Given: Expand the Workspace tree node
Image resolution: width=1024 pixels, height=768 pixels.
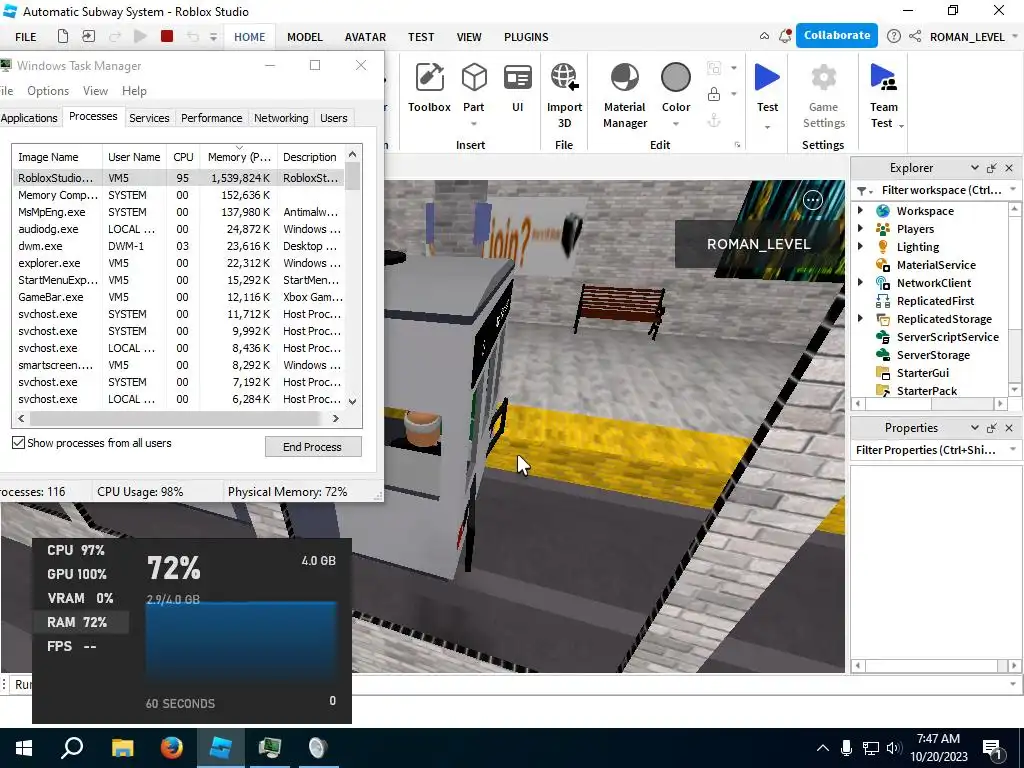Looking at the screenshot, I should (861, 210).
